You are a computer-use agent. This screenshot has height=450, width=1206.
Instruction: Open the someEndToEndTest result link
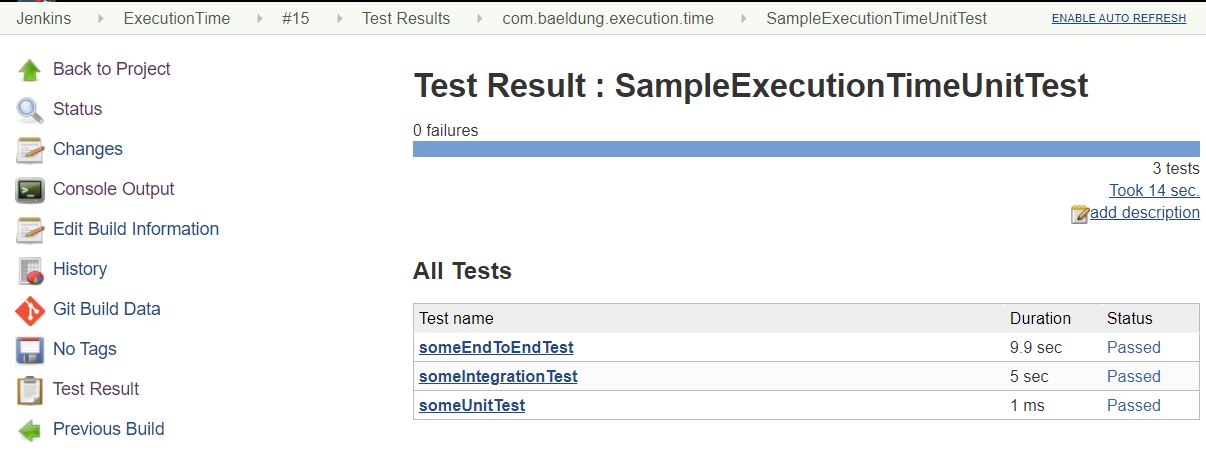tap(496, 347)
